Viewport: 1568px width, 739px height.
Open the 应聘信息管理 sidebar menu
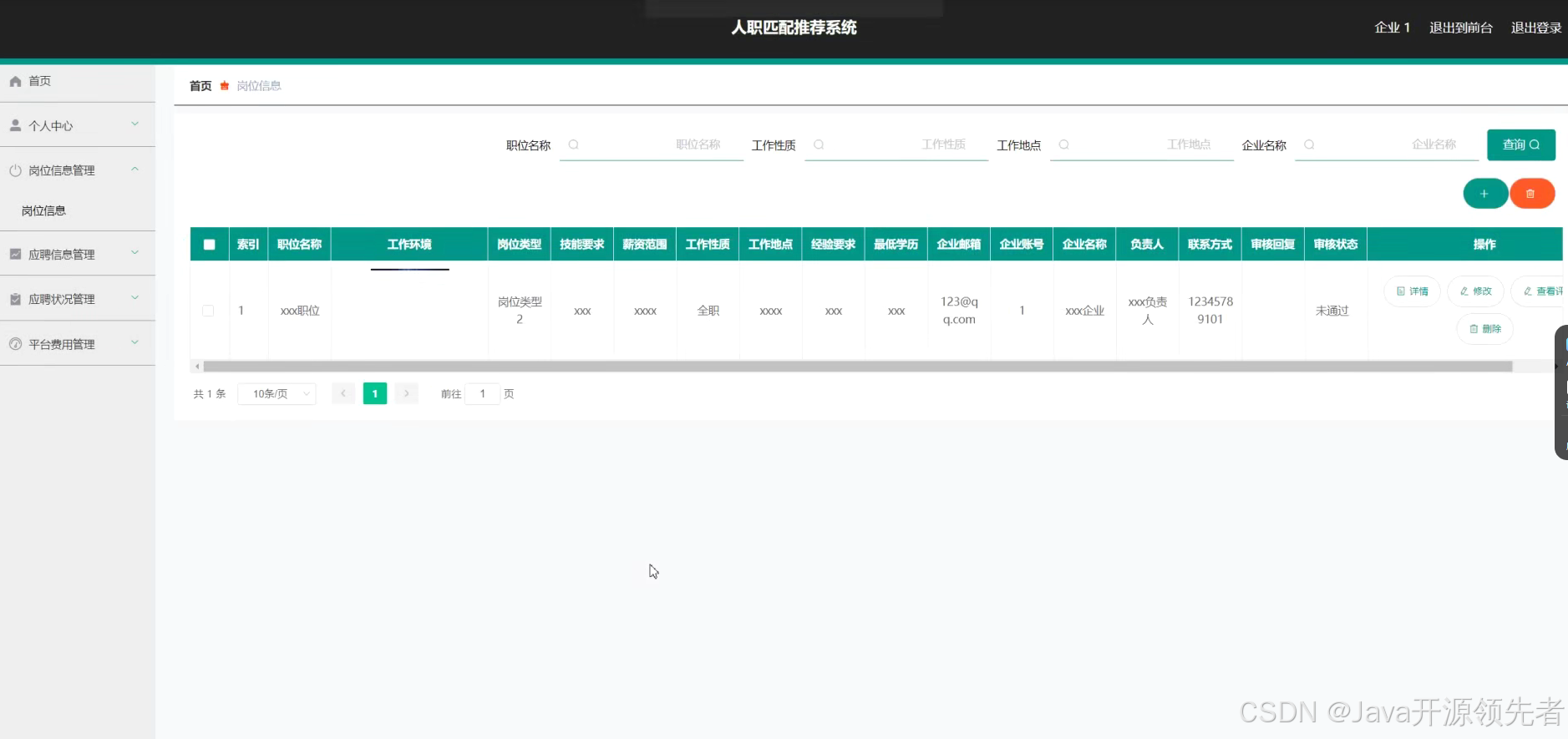point(78,254)
